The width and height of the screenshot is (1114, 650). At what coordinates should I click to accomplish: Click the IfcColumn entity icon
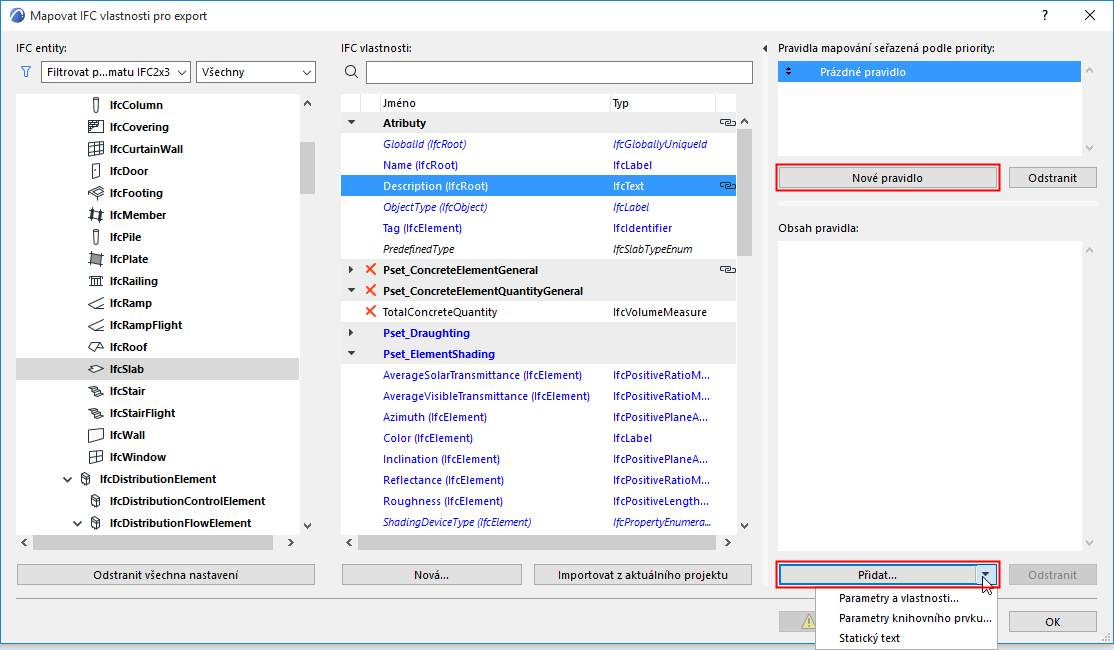[x=96, y=105]
